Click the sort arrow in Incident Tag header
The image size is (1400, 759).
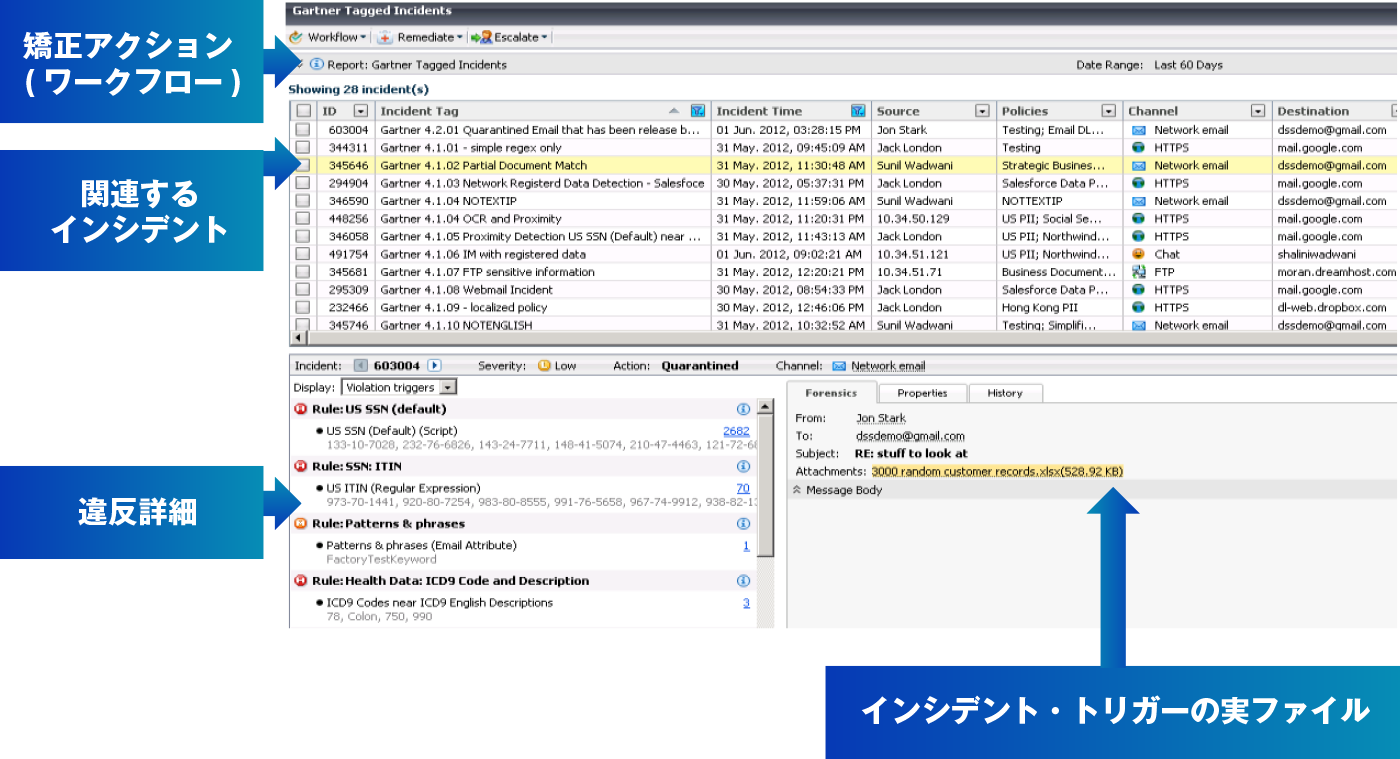[x=674, y=111]
